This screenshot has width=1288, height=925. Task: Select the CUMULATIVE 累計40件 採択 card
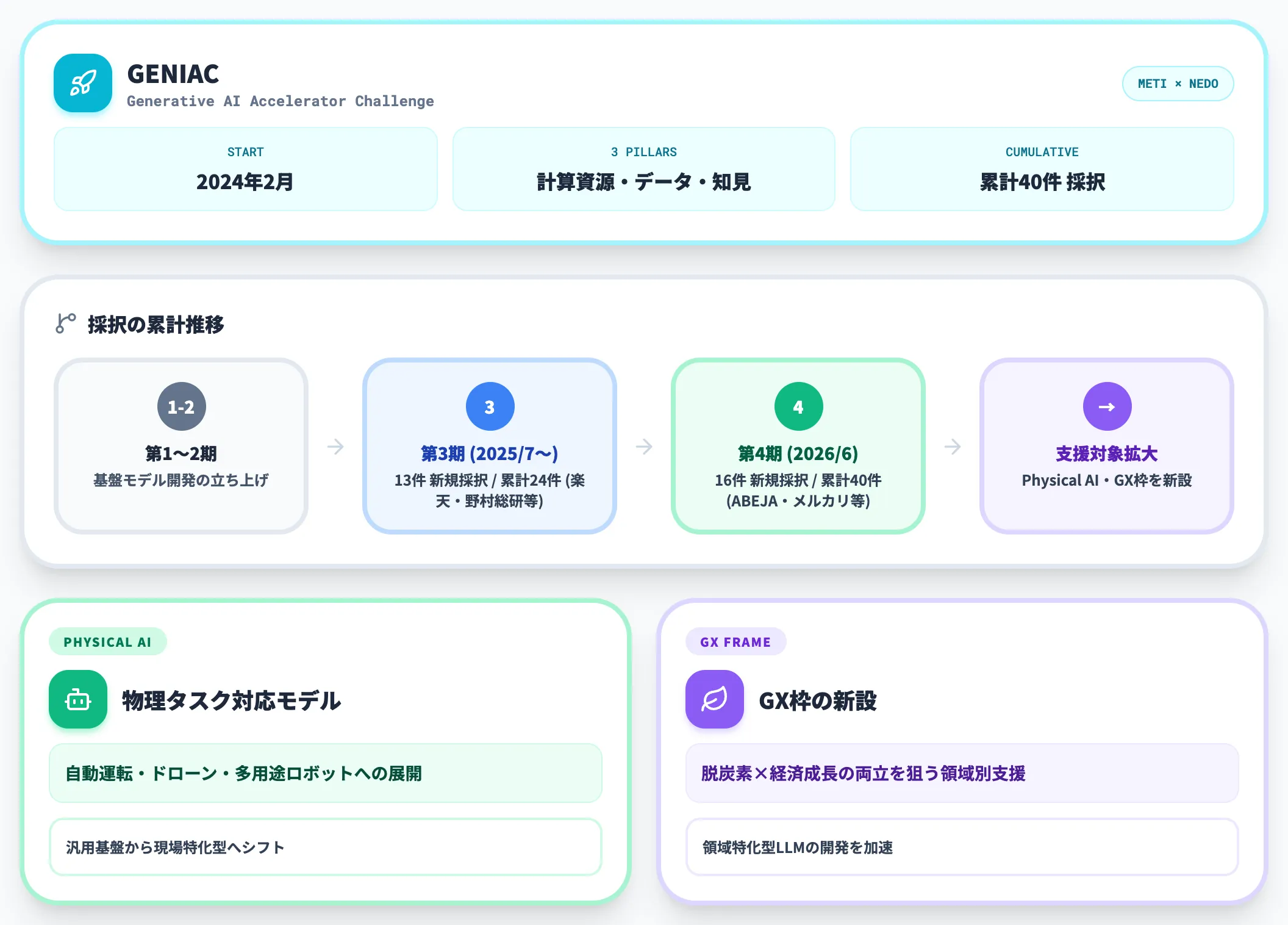pos(1042,169)
